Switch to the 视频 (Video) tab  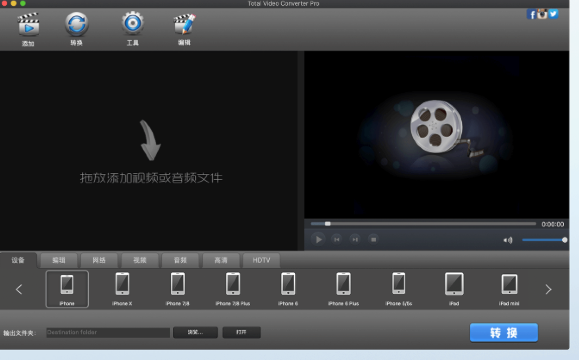pos(140,260)
